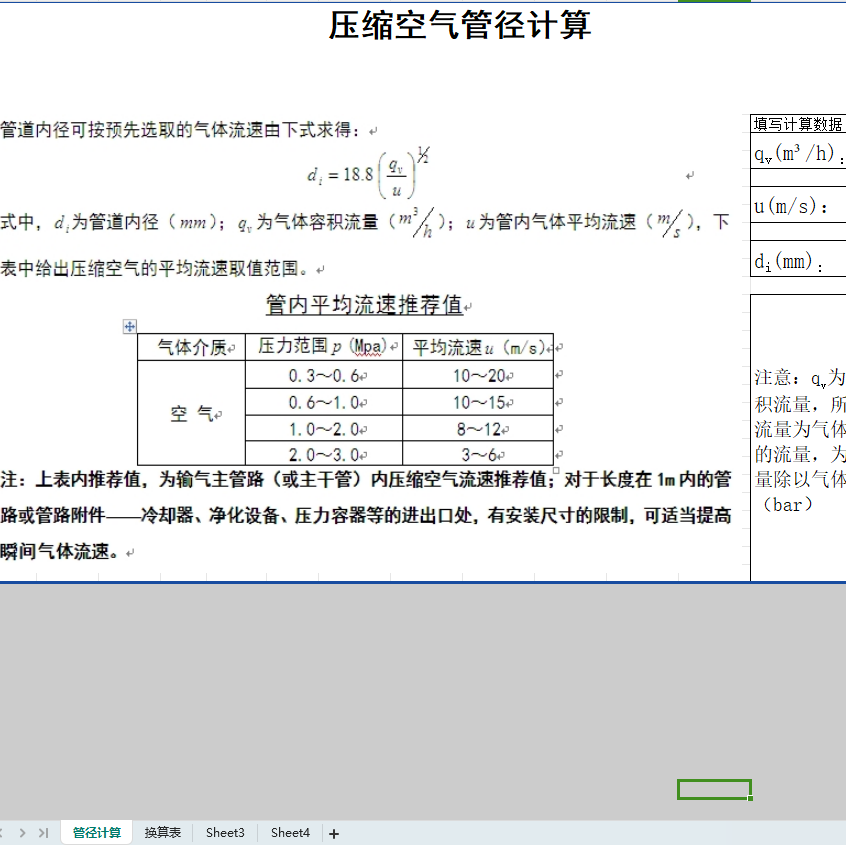Click the 管内平均流速推荐值 table heading
846x845 pixels.
[363, 305]
